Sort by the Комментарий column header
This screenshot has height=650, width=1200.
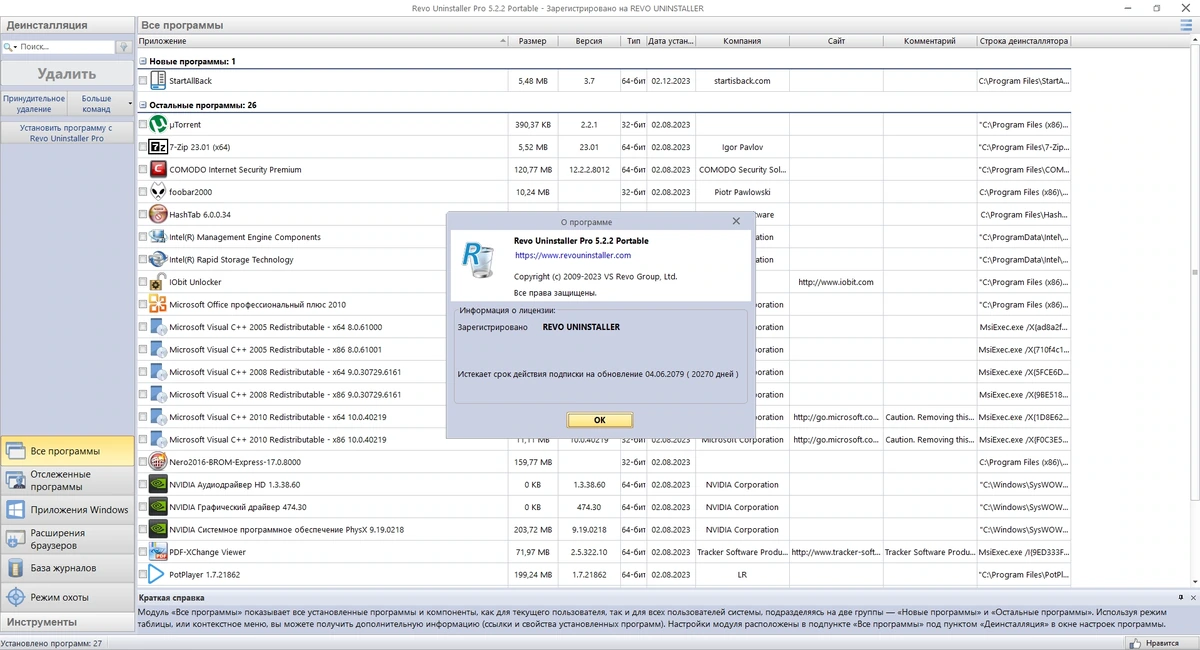930,41
